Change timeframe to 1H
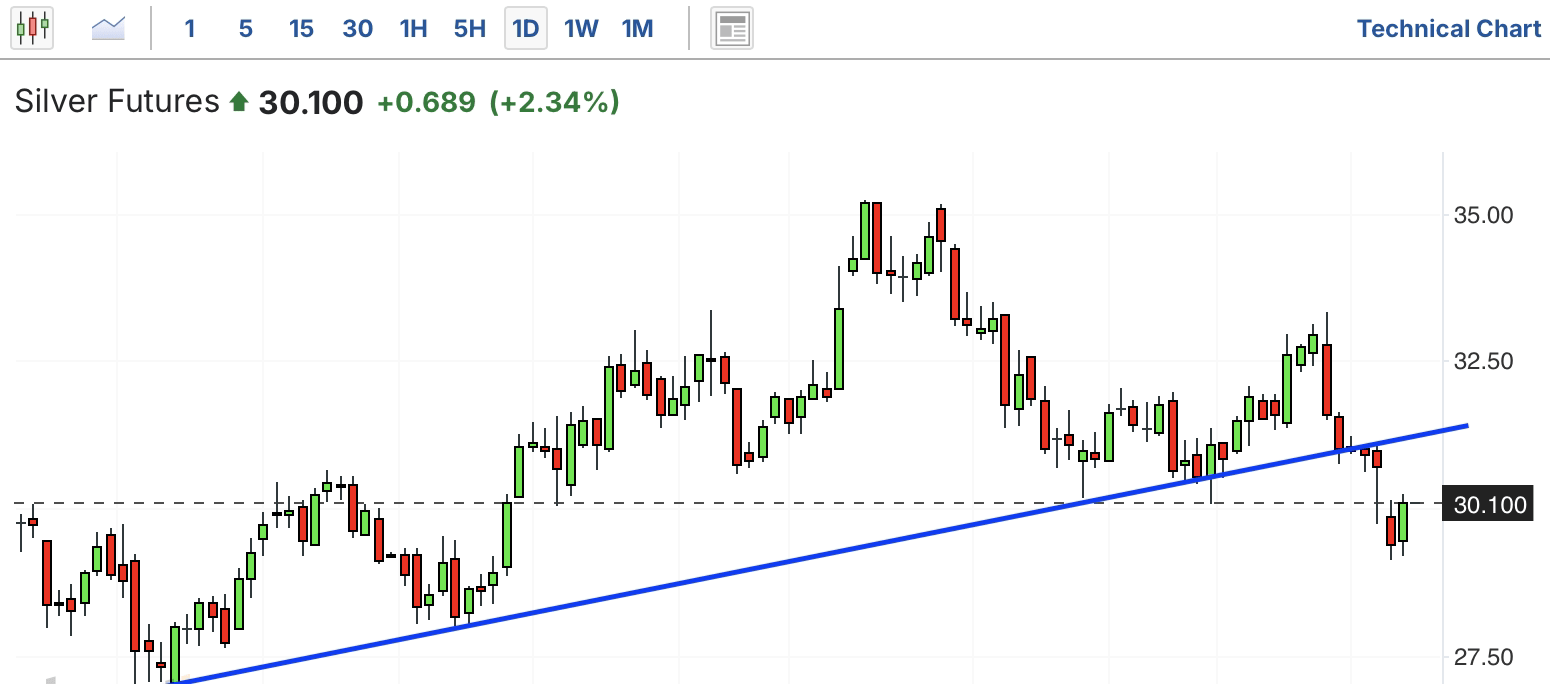 pyautogui.click(x=413, y=29)
